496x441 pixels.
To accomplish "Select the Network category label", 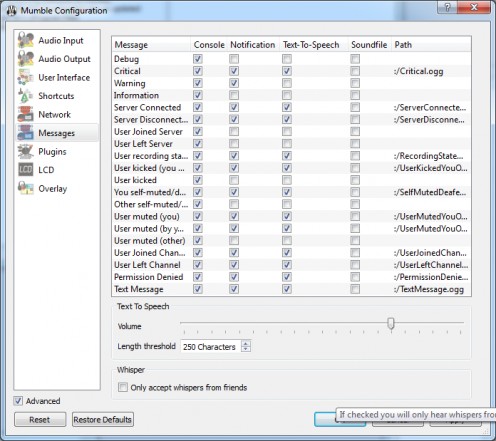I will 54,115.
